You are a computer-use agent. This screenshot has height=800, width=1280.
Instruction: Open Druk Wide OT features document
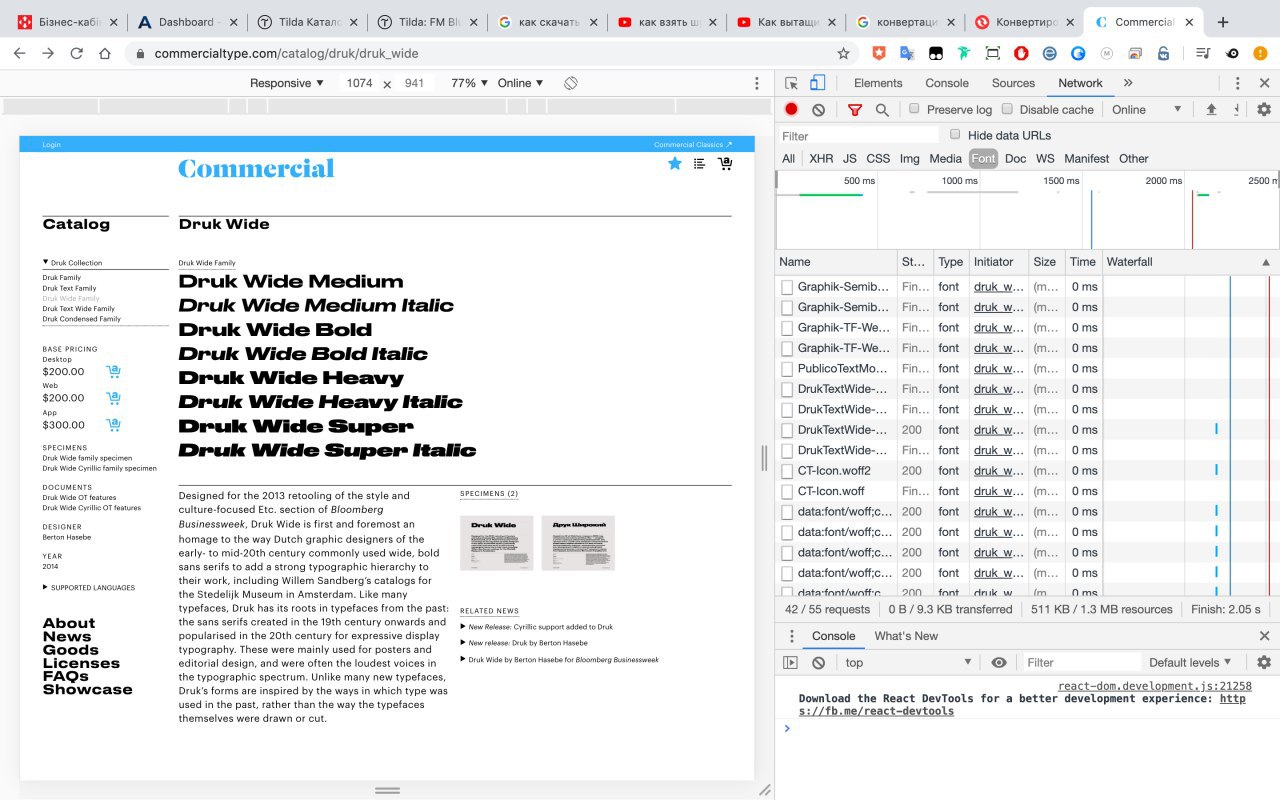pyautogui.click(x=79, y=497)
